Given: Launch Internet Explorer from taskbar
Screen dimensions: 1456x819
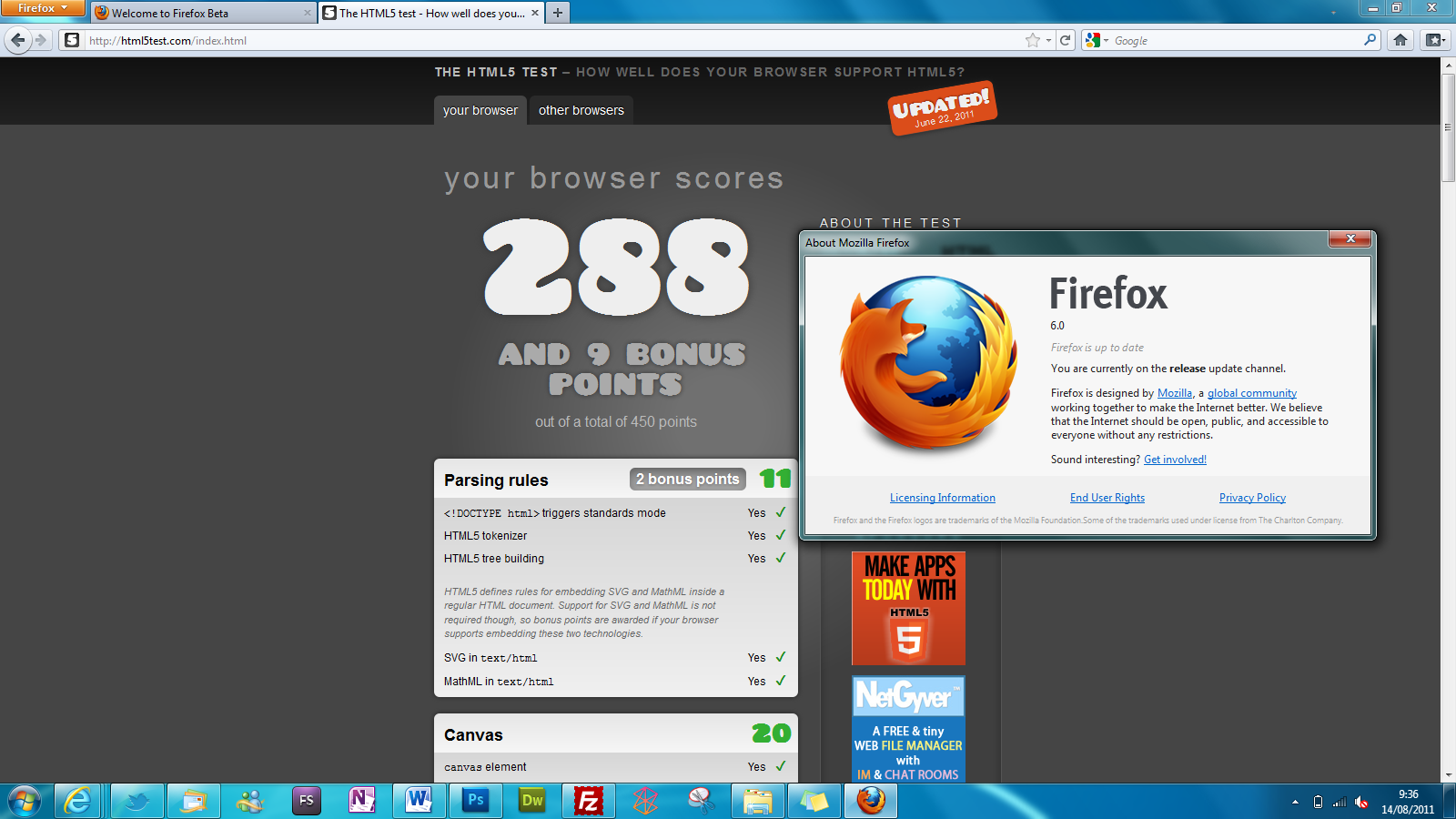Looking at the screenshot, I should tap(77, 801).
